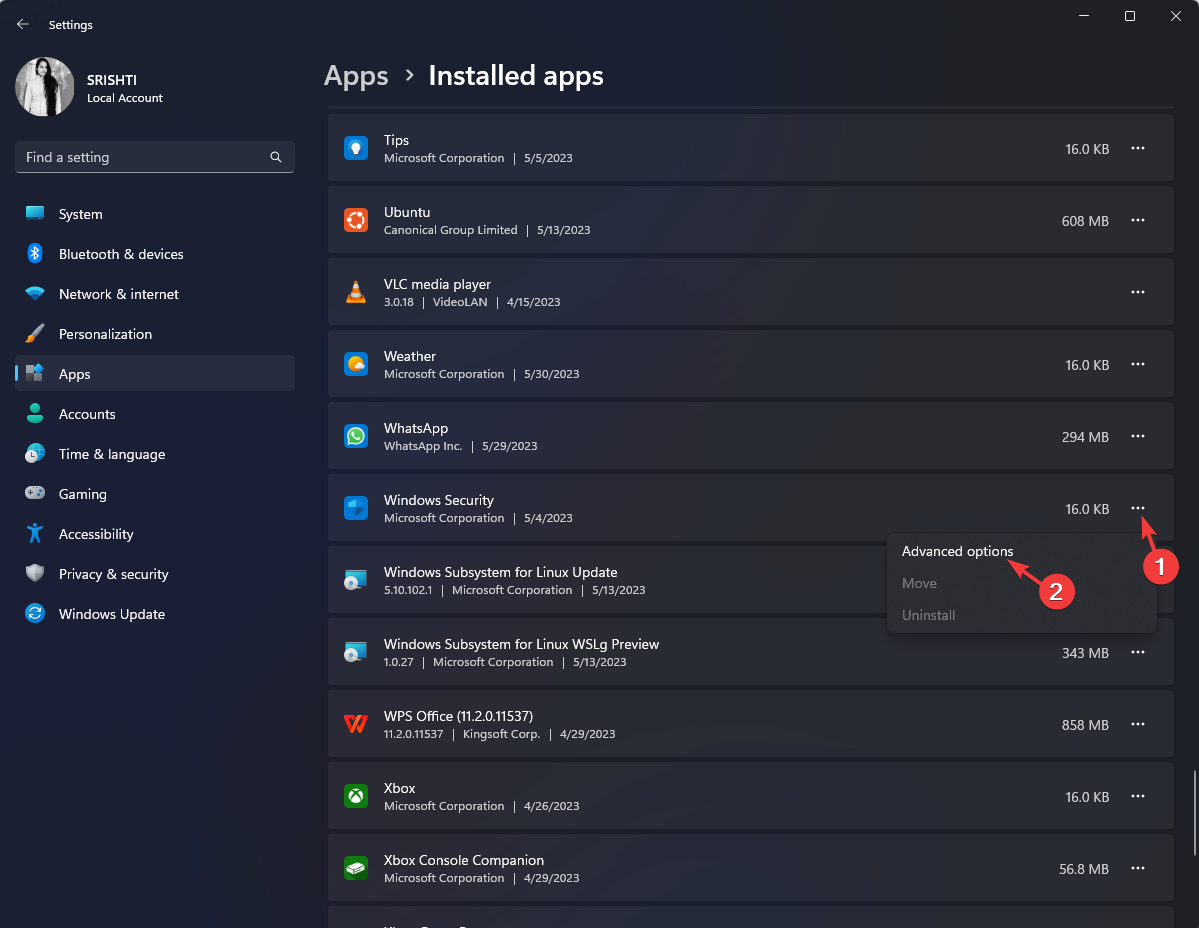Open the three-dot menu for WhatsApp

1138,436
